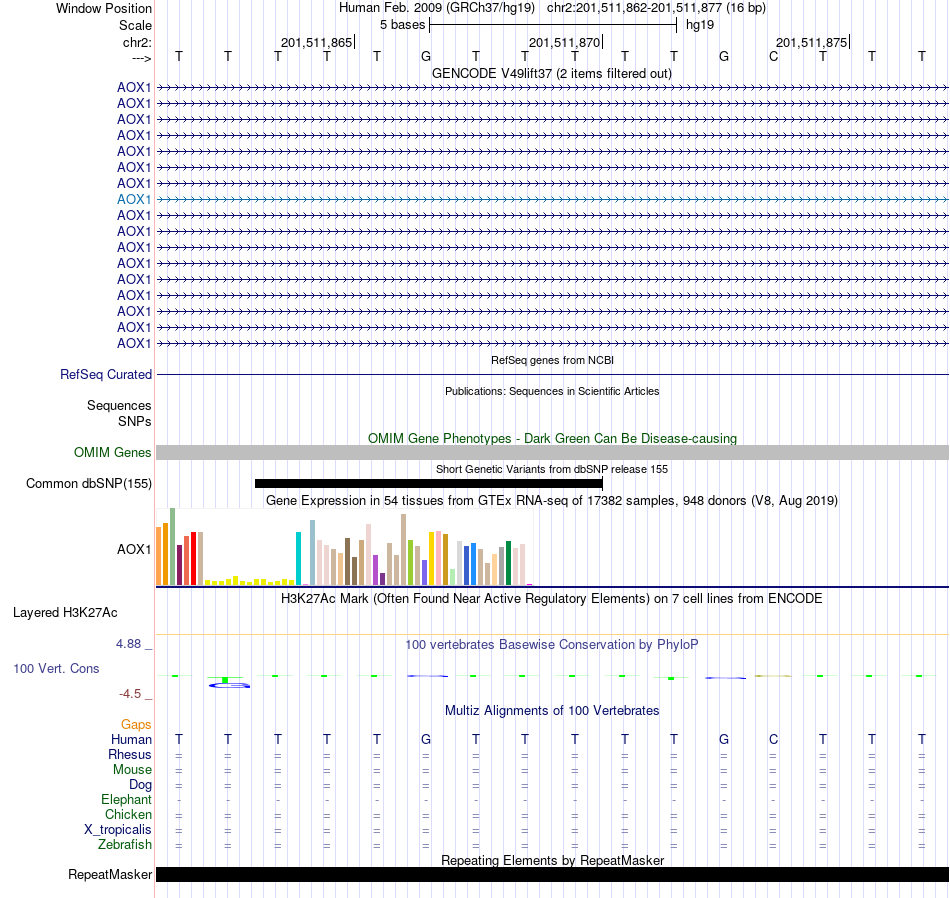Click the GTEx 'Gene Expression in 54 tissues' title
Image resolution: width=950 pixels, height=898 pixels.
[x=552, y=501]
